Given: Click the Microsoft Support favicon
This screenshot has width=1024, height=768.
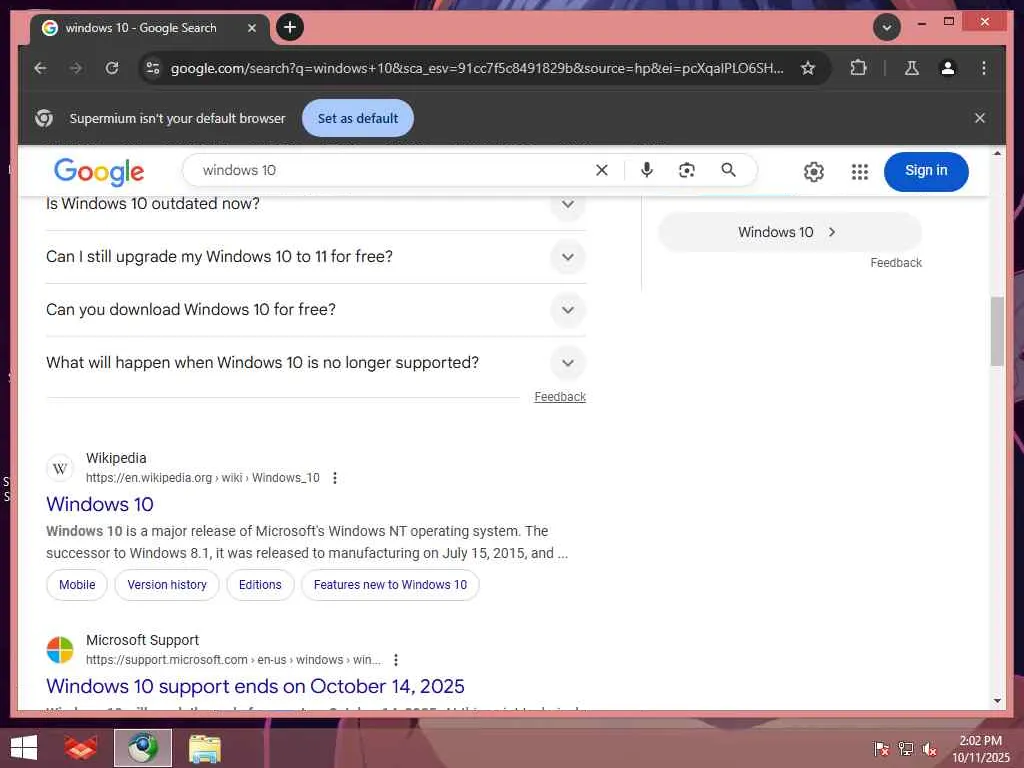Looking at the screenshot, I should (60, 650).
